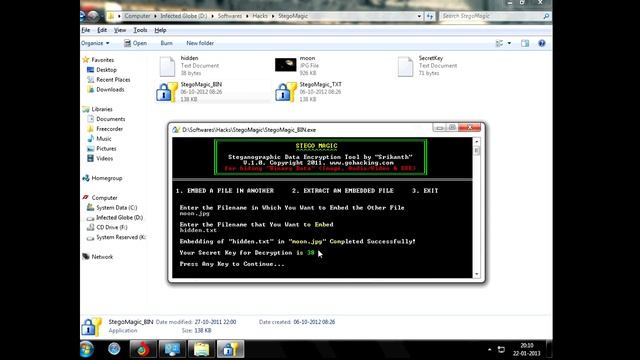Open the View menu in Explorer
This screenshot has height=360, width=640.
[120, 30]
